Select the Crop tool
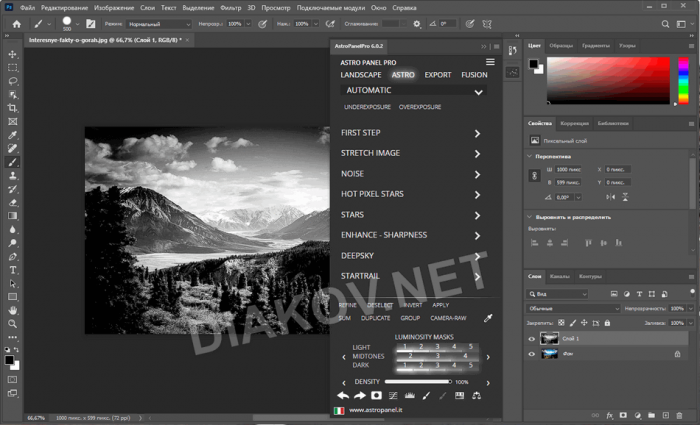 tap(13, 108)
